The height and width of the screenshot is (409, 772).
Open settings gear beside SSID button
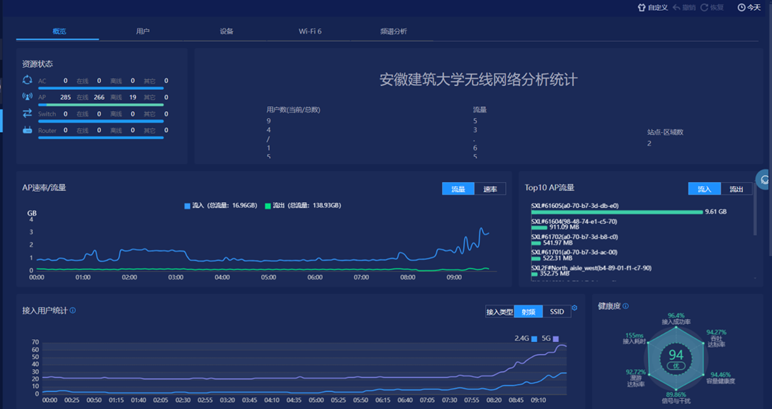[574, 309]
